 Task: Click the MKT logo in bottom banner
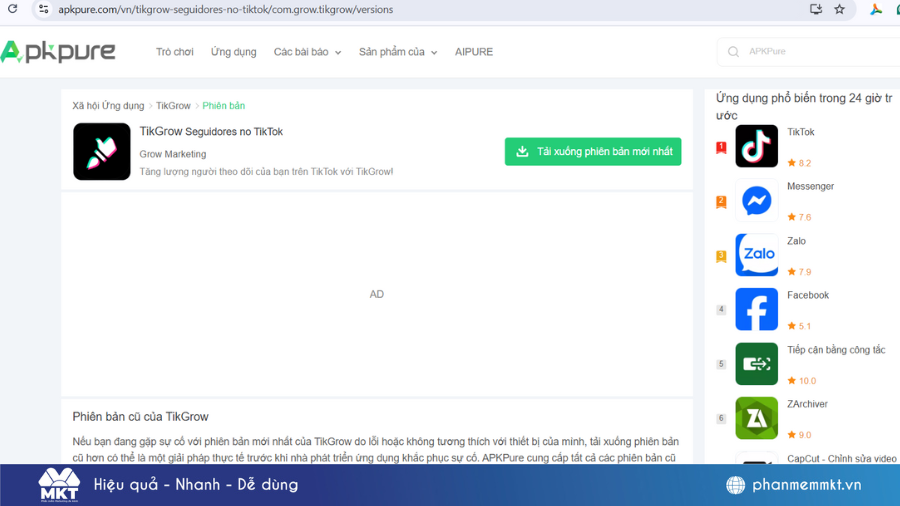[59, 485]
